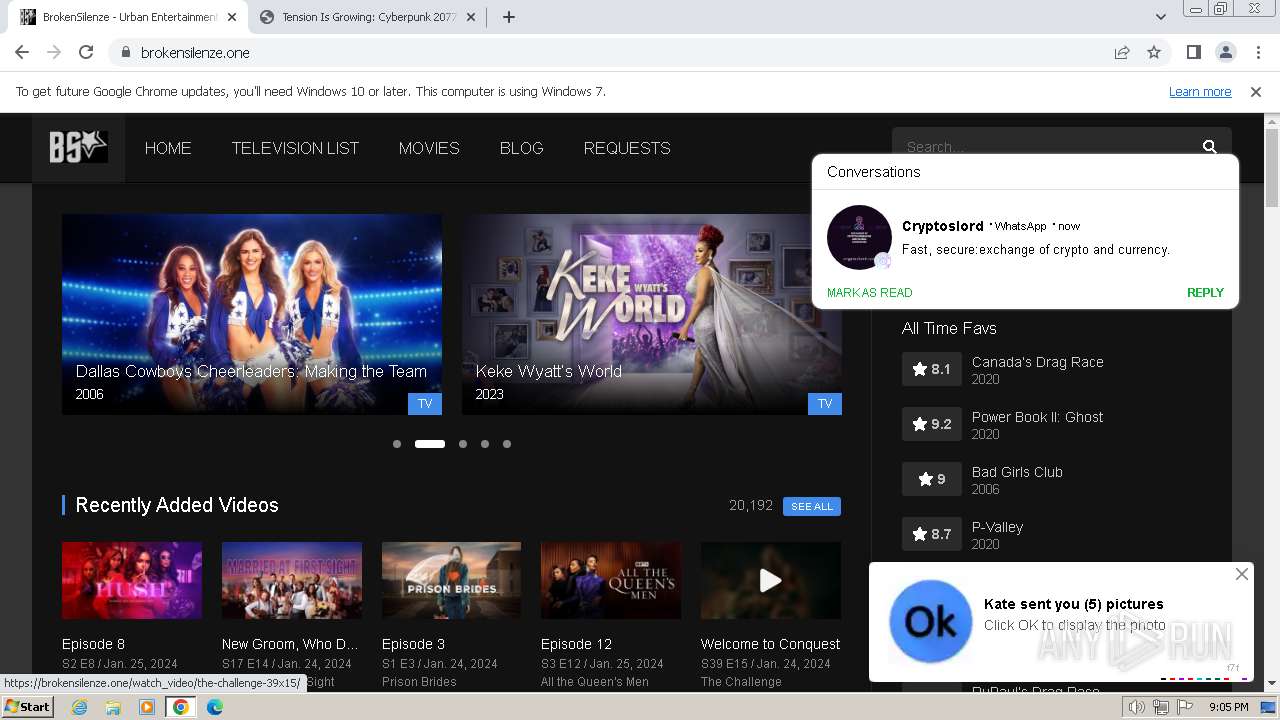Click the BS site logo

pos(78,148)
